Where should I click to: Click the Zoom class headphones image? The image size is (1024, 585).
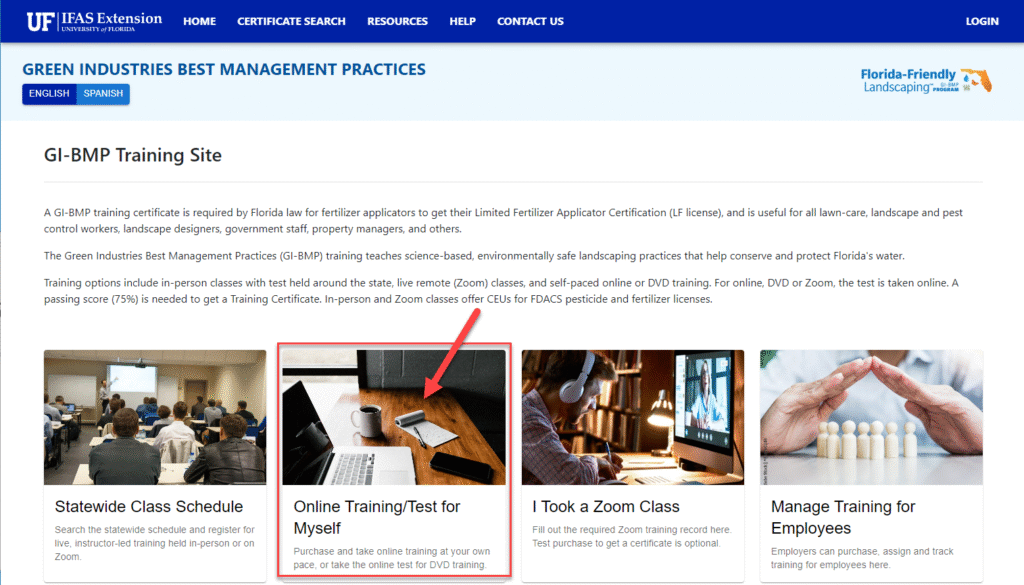coord(633,417)
